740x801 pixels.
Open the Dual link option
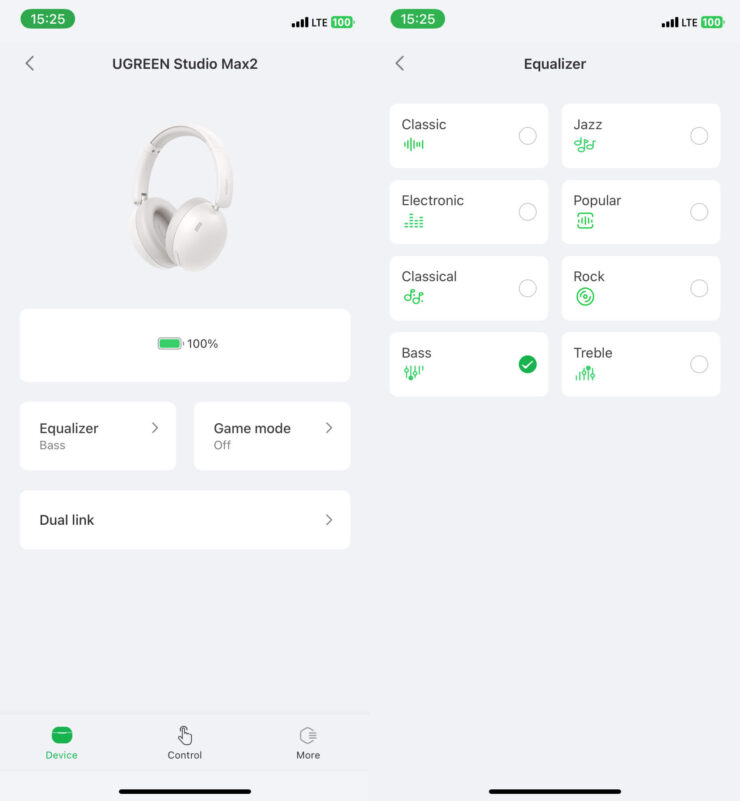(x=185, y=520)
